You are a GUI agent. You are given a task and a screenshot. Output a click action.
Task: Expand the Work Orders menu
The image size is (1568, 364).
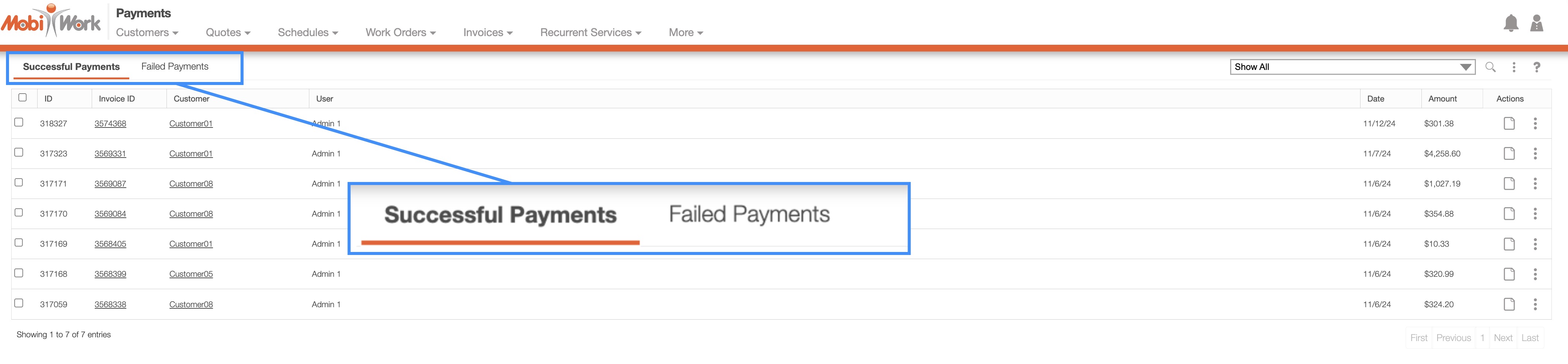tap(400, 33)
